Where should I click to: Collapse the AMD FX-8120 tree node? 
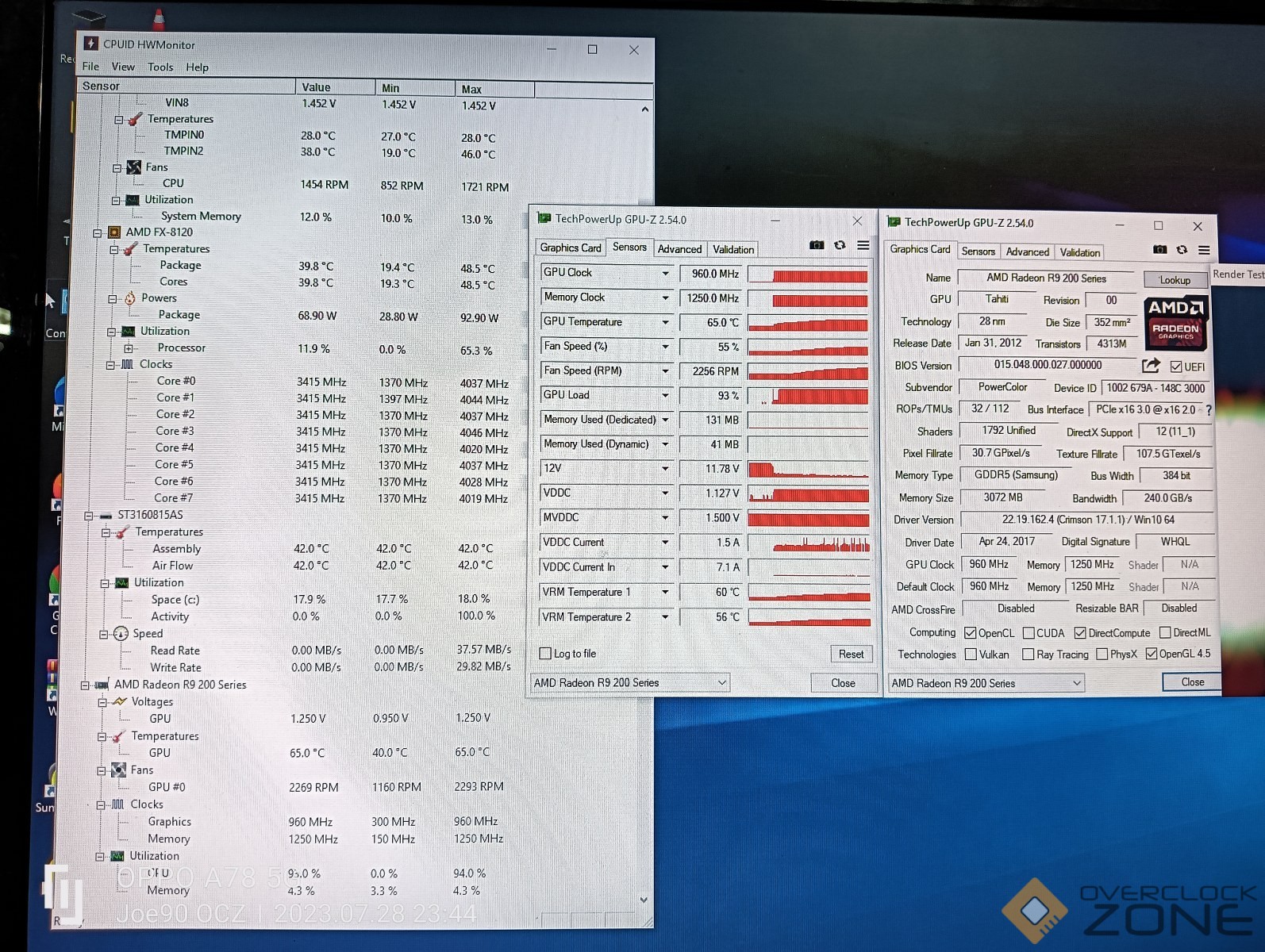(x=98, y=233)
